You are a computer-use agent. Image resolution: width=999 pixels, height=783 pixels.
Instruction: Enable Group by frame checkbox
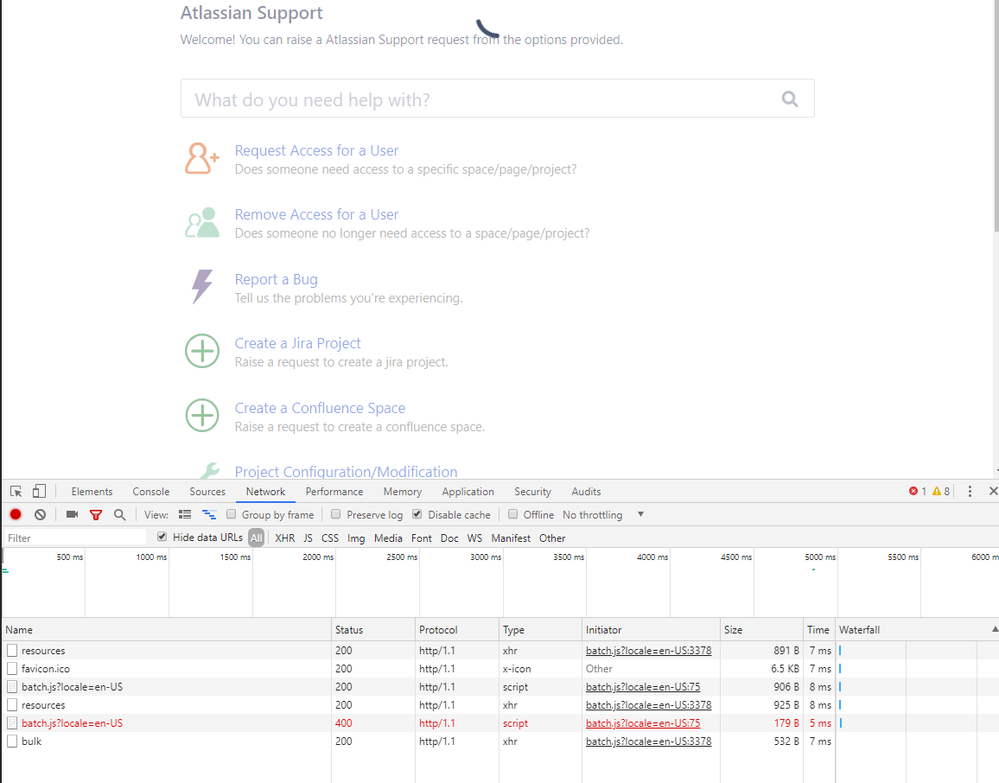click(x=231, y=514)
